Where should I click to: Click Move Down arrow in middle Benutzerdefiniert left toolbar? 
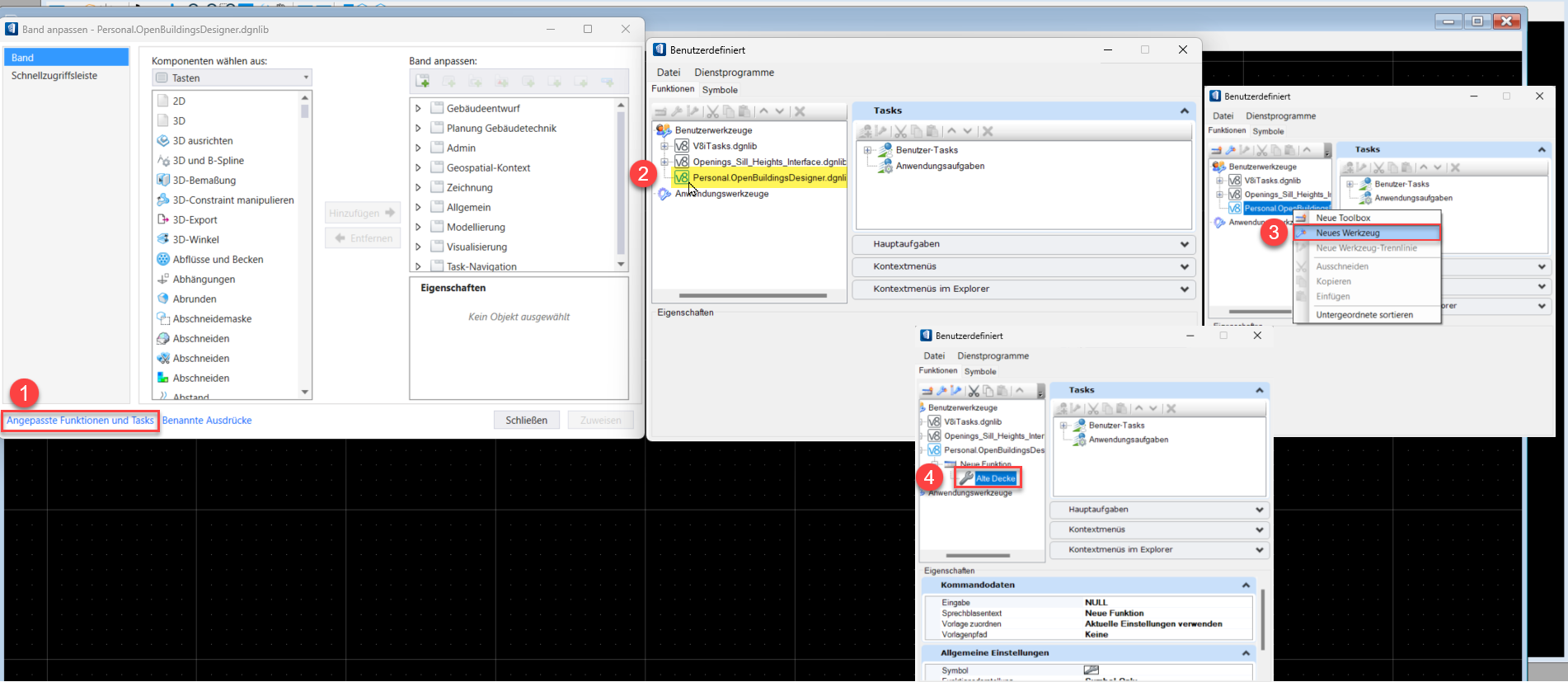click(x=780, y=111)
